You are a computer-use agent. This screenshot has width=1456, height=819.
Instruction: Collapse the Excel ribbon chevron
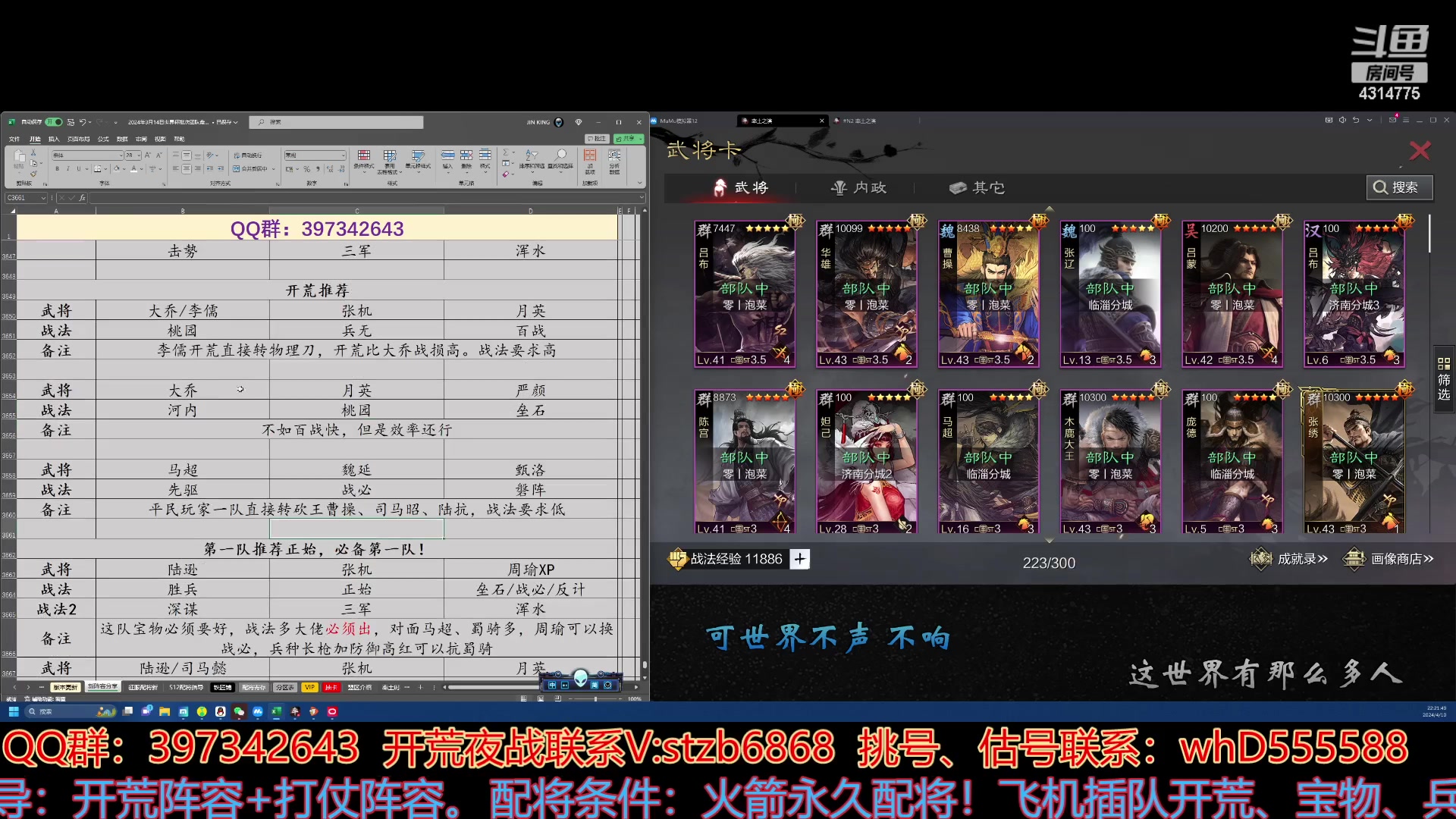coord(640,183)
